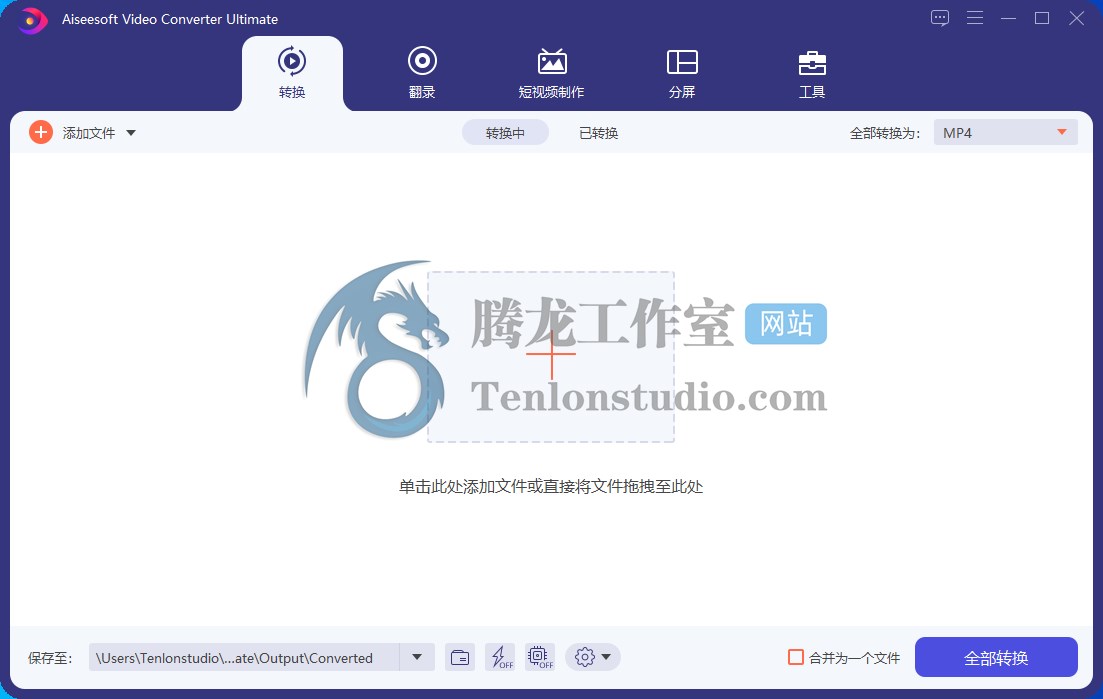The image size is (1103, 699).
Task: Show the 已转换 (Converted) list
Action: tap(599, 133)
